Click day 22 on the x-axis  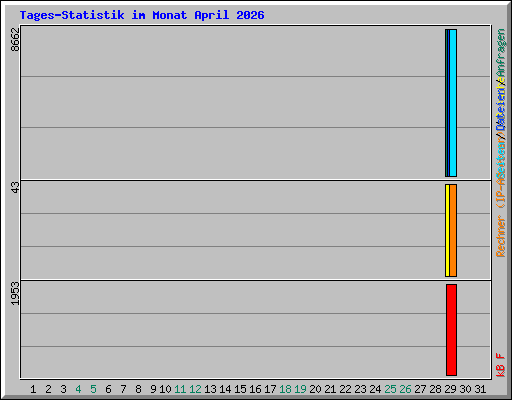pos(345,389)
